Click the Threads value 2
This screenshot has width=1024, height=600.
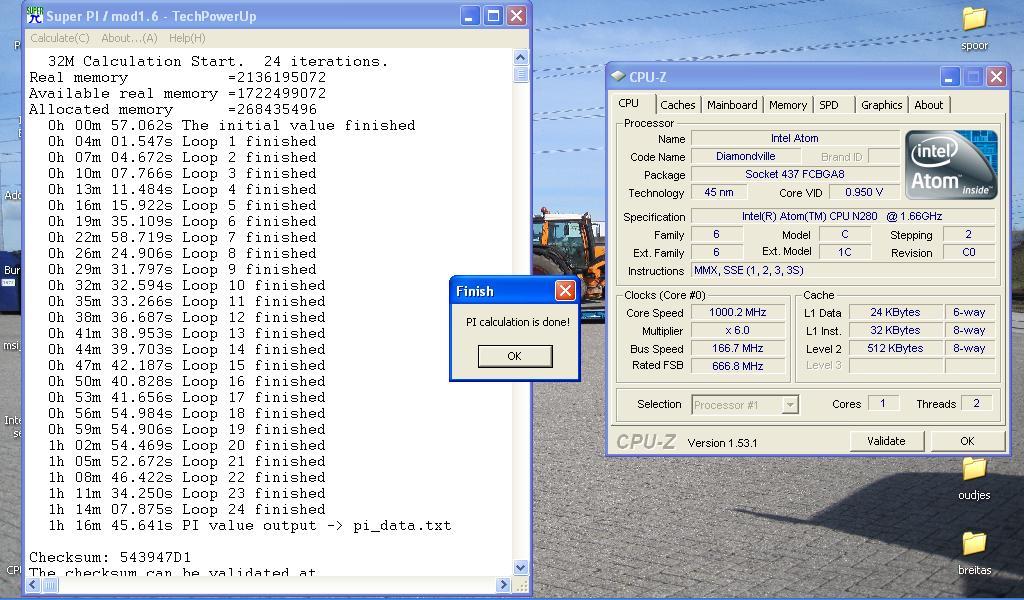(976, 403)
